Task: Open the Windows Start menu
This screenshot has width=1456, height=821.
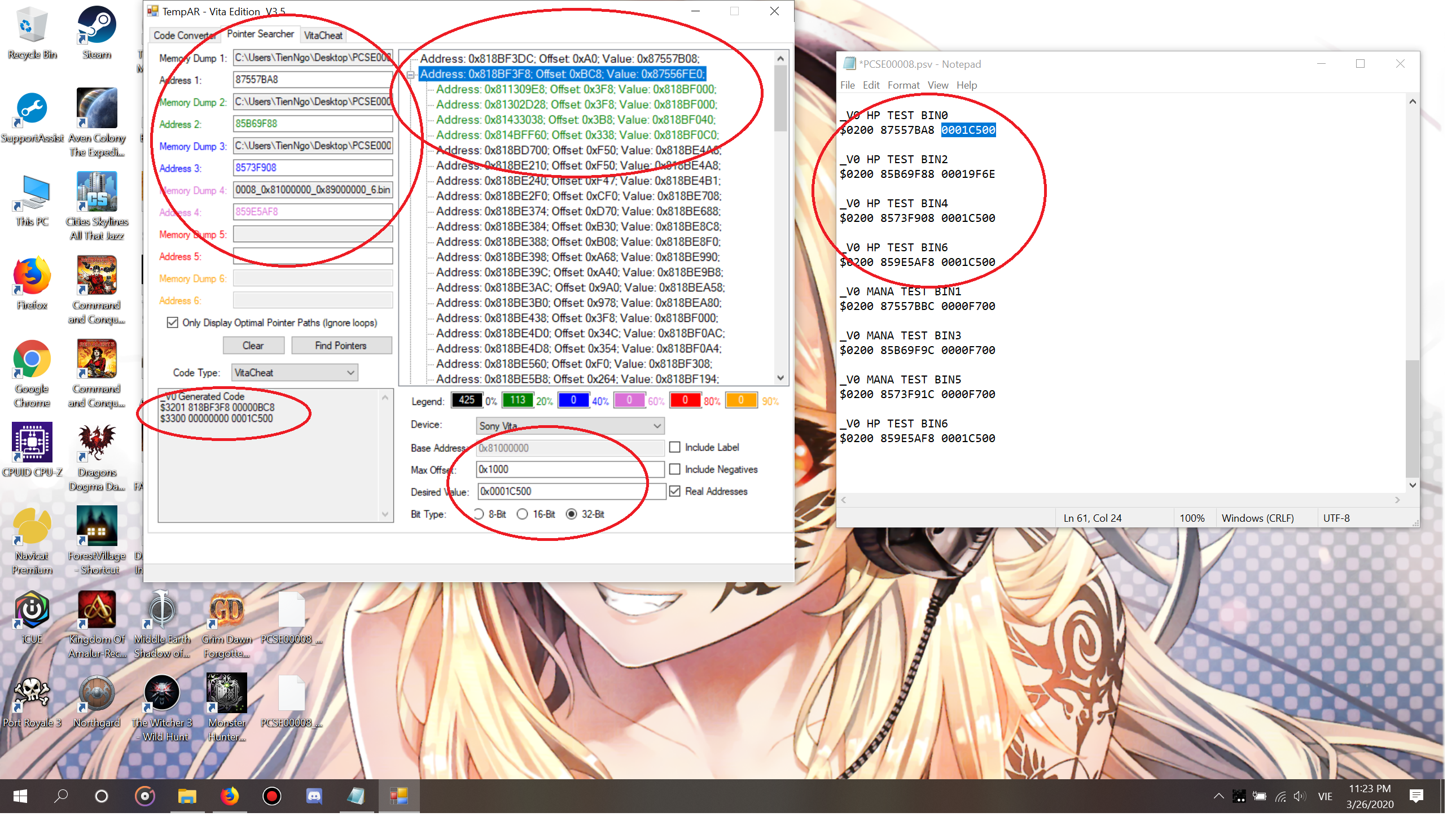Action: [20, 797]
